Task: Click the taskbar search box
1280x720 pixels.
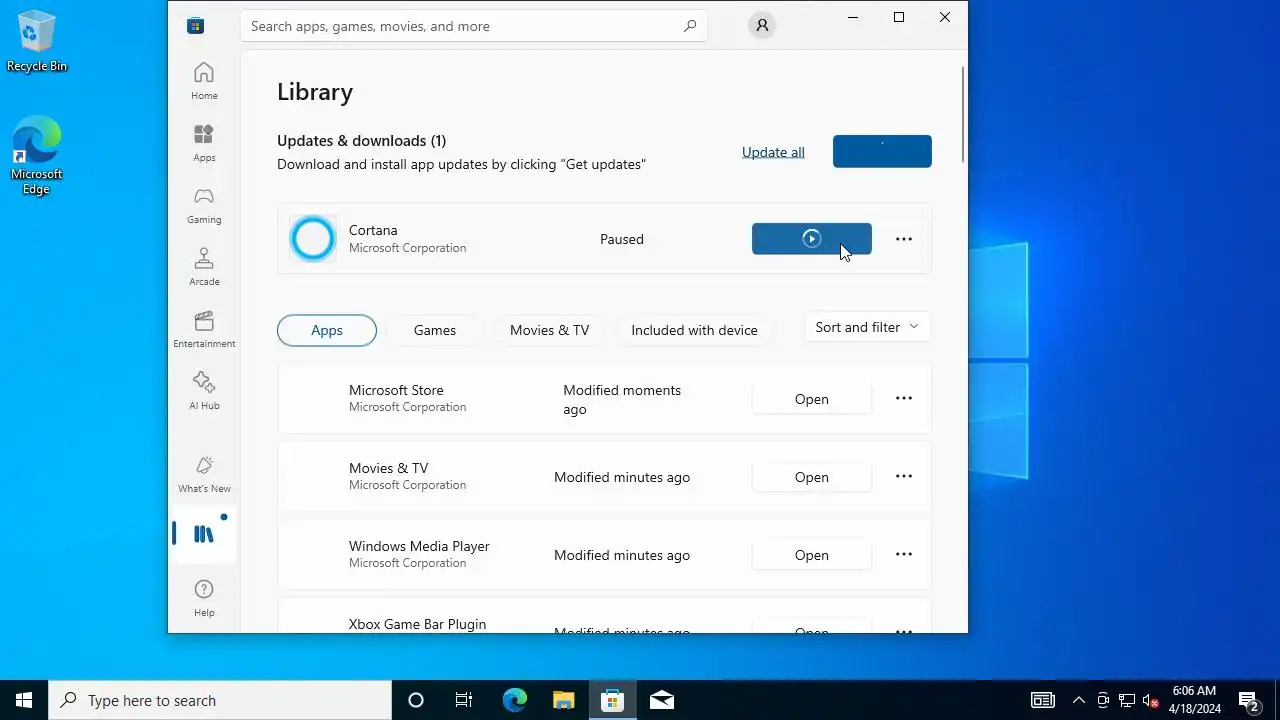Action: click(x=220, y=700)
